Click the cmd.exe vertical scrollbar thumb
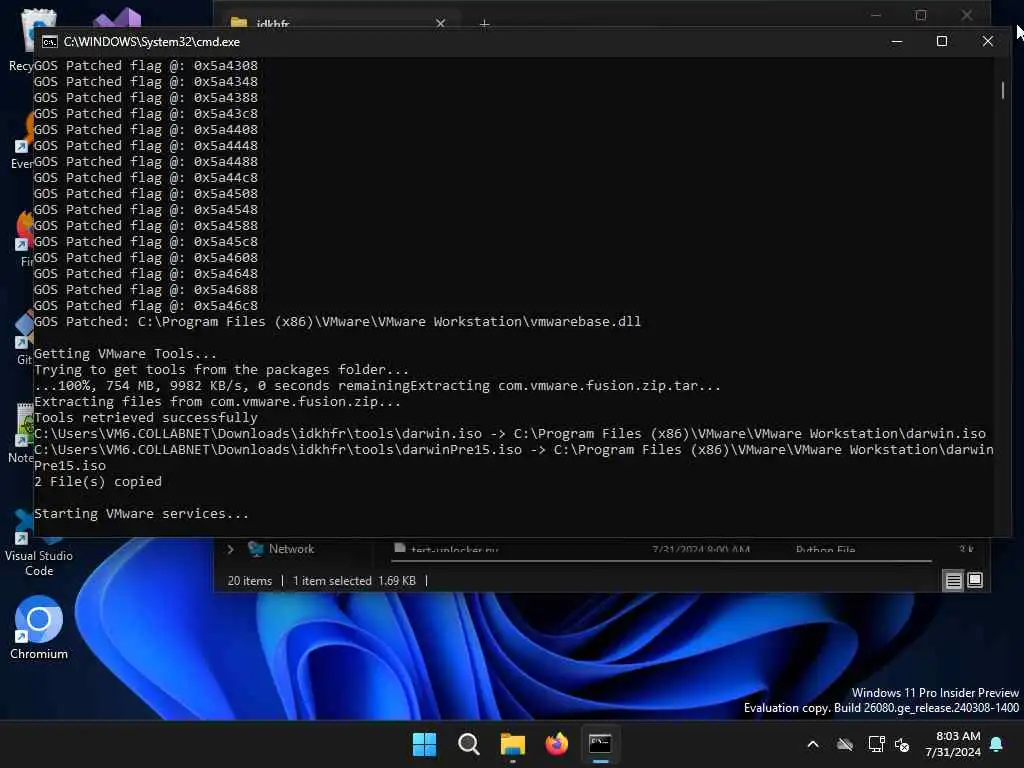Screen dimensions: 1024x768 tap(1002, 90)
